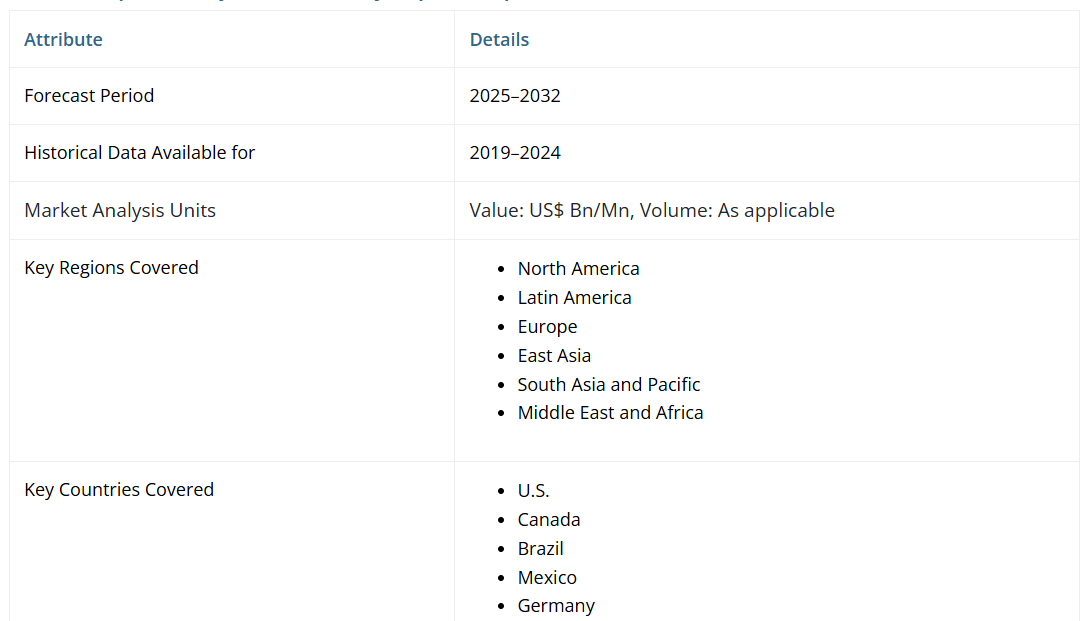This screenshot has height=621, width=1085.
Task: Select South Asia and Pacific entry
Action: coord(608,385)
